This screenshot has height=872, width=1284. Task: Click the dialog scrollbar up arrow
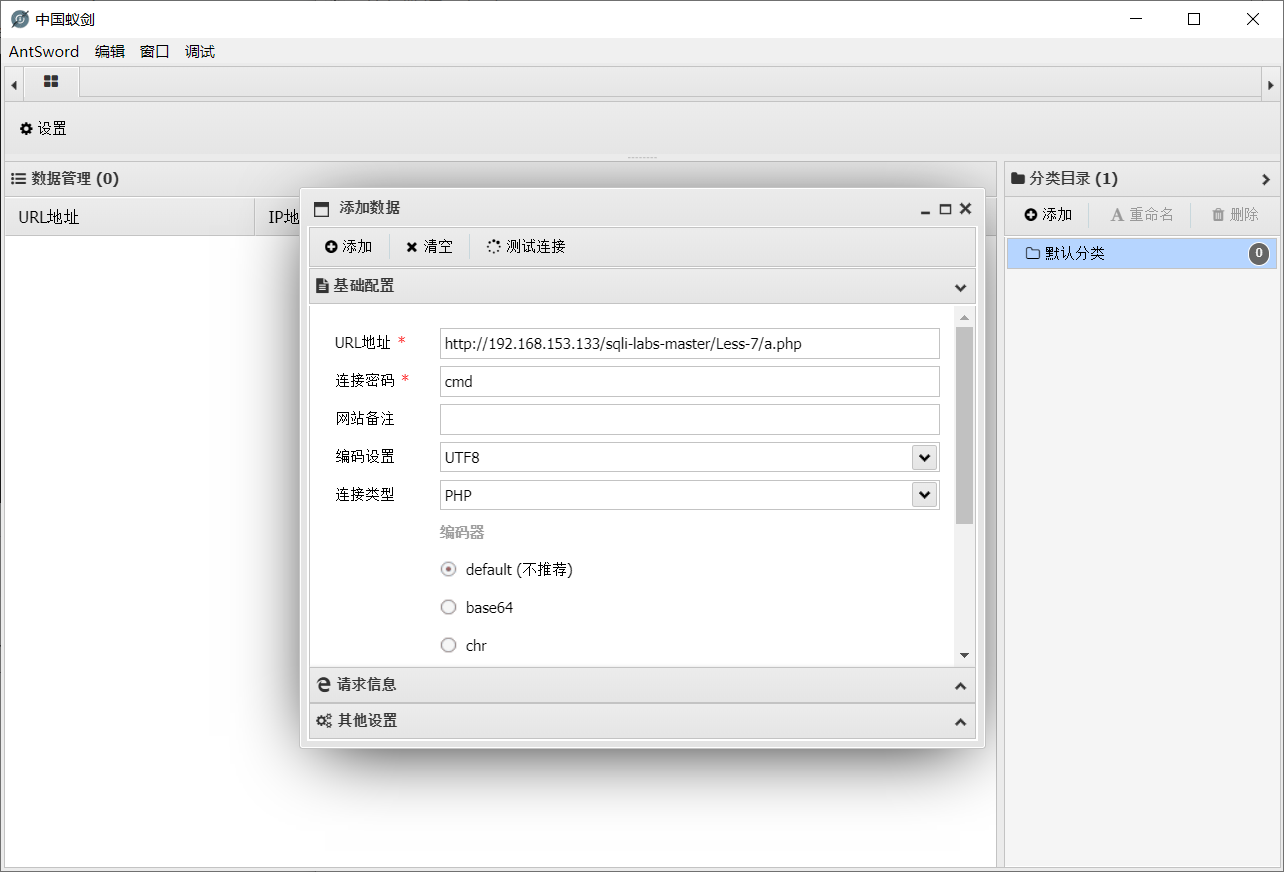click(x=964, y=317)
